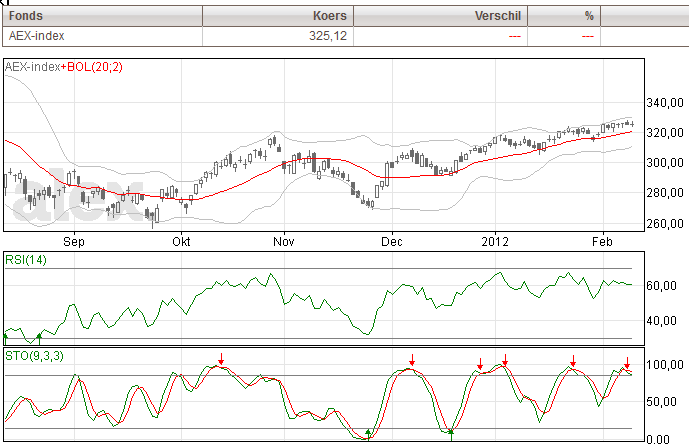Click the RSI(14) indicator label

click(25, 260)
